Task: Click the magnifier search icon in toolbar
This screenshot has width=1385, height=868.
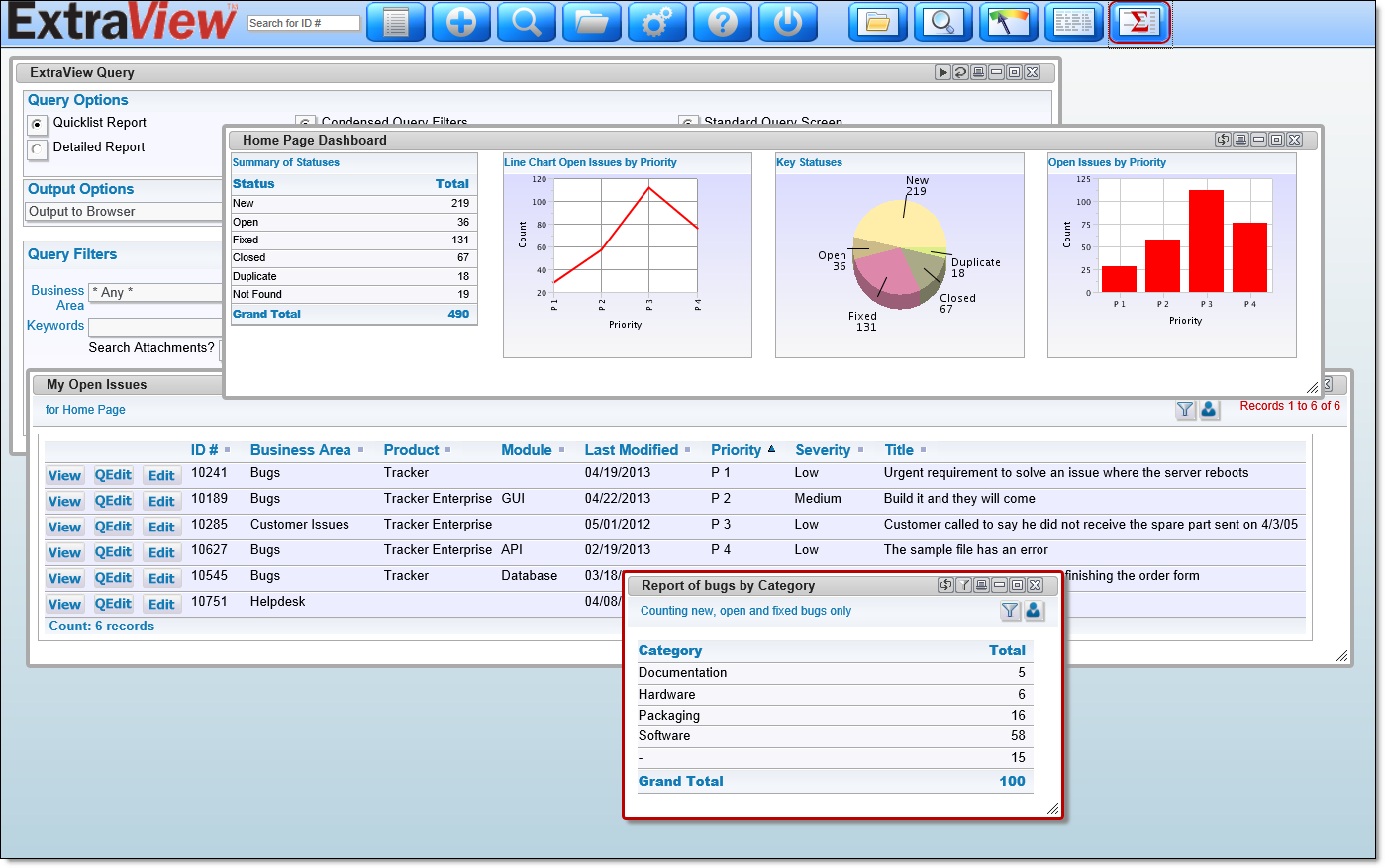Action: click(x=526, y=22)
